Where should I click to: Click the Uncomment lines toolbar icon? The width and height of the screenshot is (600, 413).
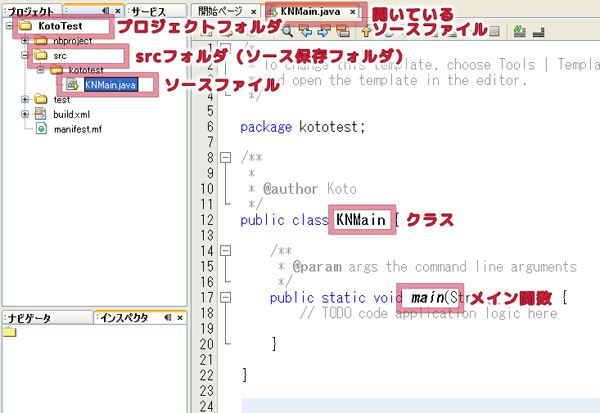[x=538, y=32]
